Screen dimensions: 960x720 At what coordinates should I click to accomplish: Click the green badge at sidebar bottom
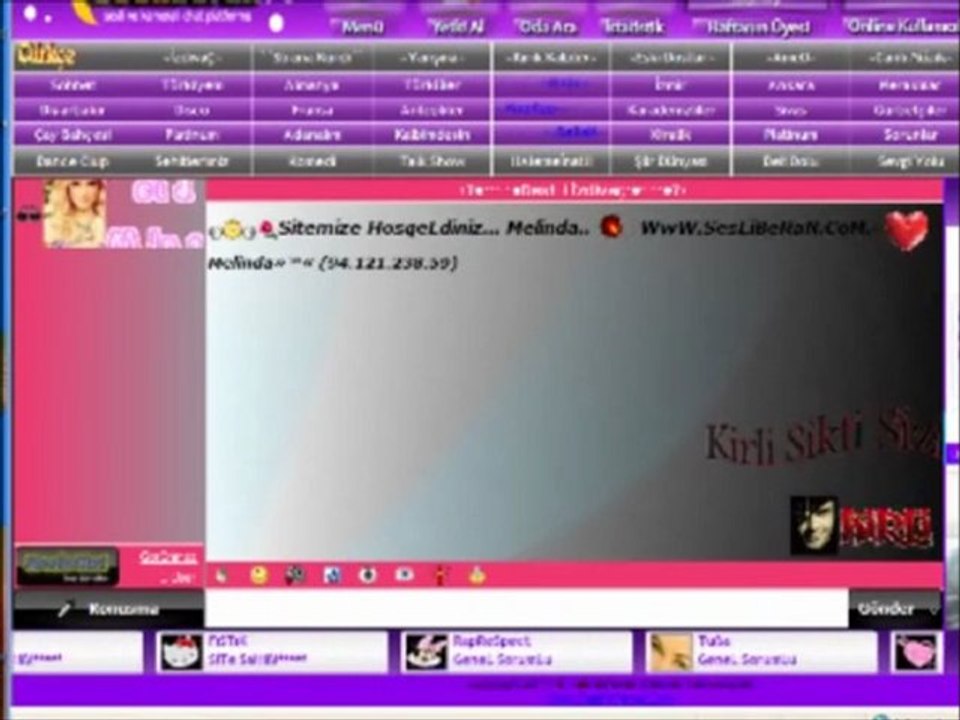click(67, 565)
